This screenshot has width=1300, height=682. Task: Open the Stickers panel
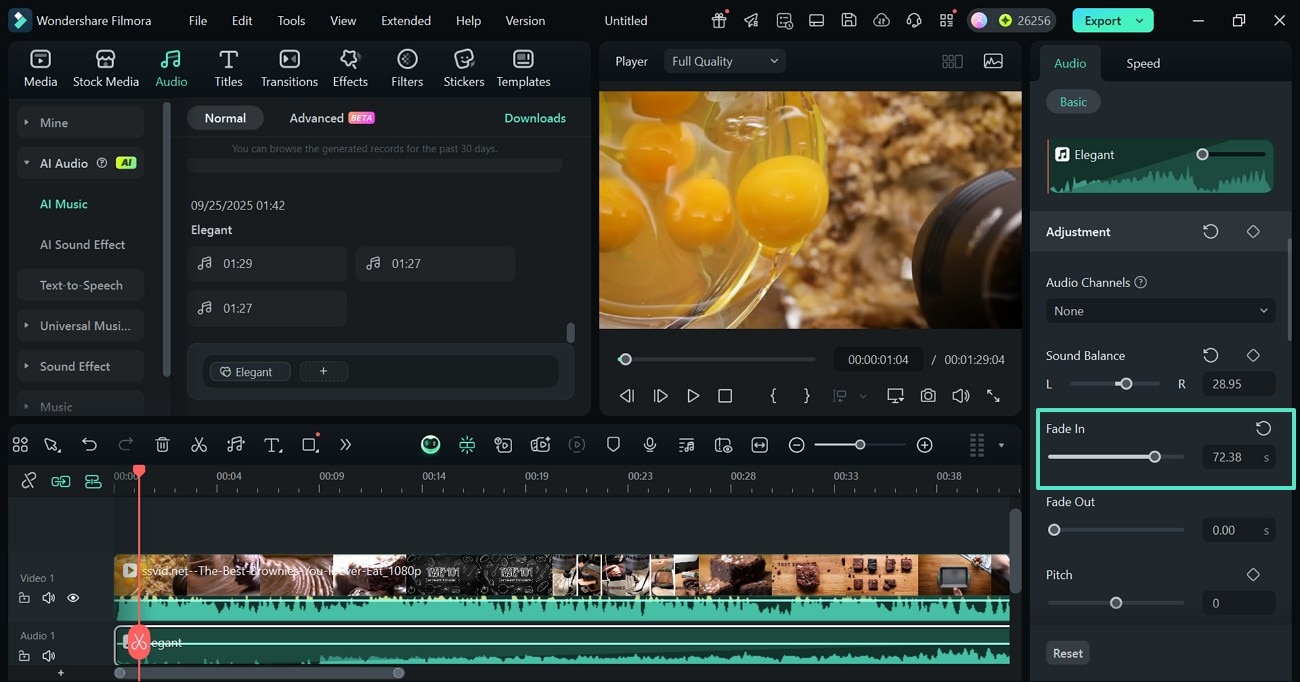[463, 68]
